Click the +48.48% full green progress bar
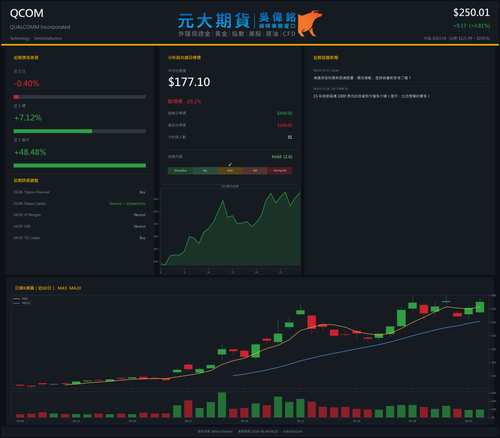This screenshot has width=500, height=438. coord(80,166)
